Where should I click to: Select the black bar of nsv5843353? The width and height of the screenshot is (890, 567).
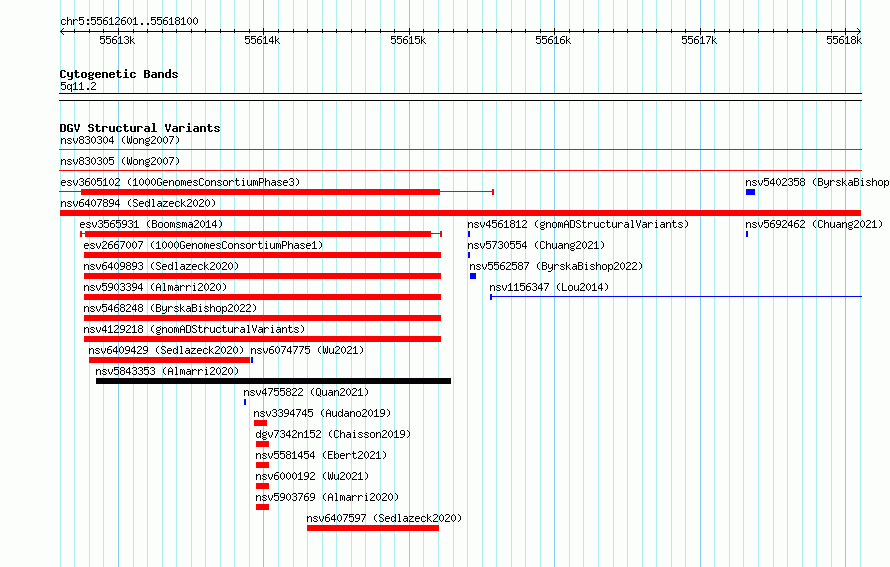pos(274,381)
